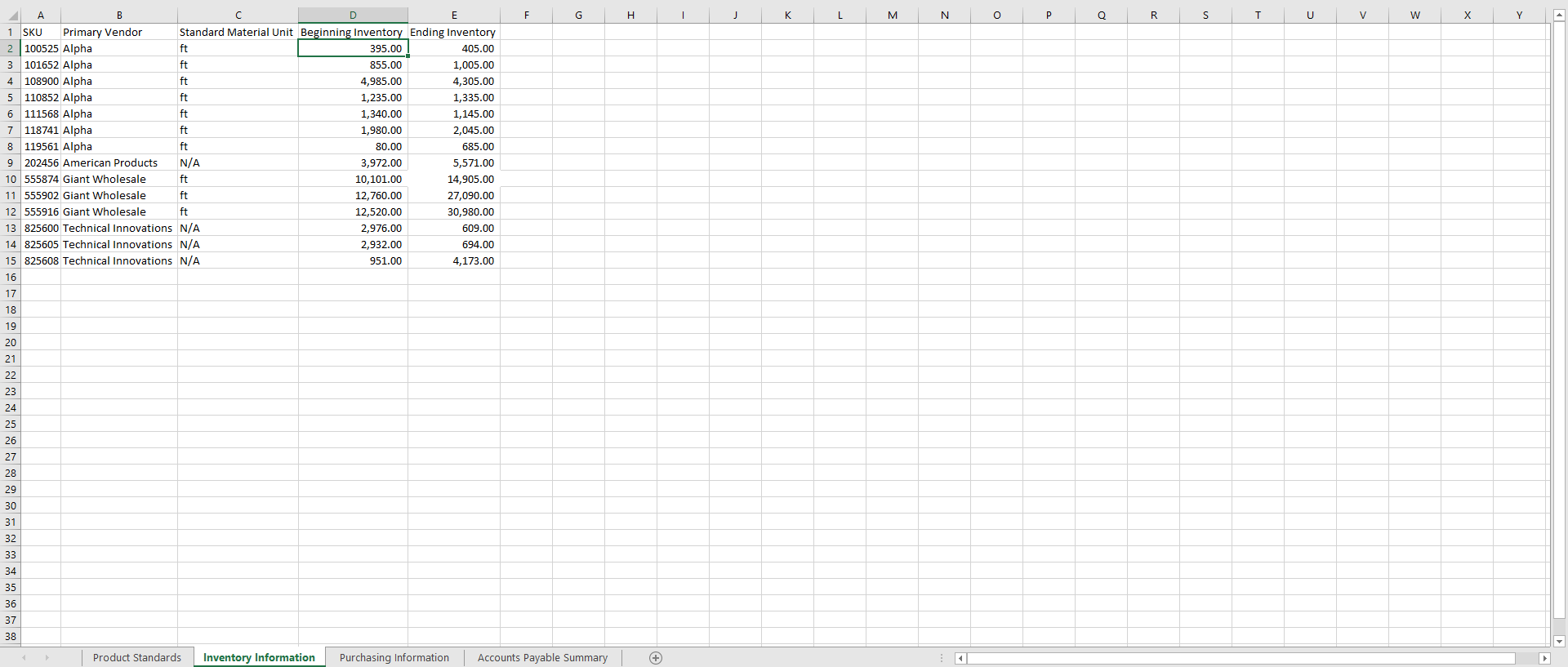
Task: Select row 9 header
Action: tap(11, 162)
